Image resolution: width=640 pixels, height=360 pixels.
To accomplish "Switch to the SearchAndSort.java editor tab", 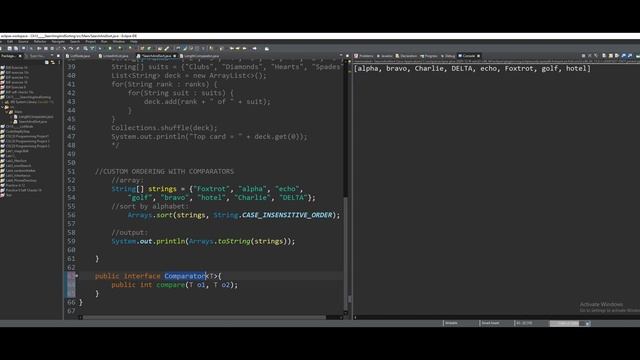I will (x=156, y=56).
